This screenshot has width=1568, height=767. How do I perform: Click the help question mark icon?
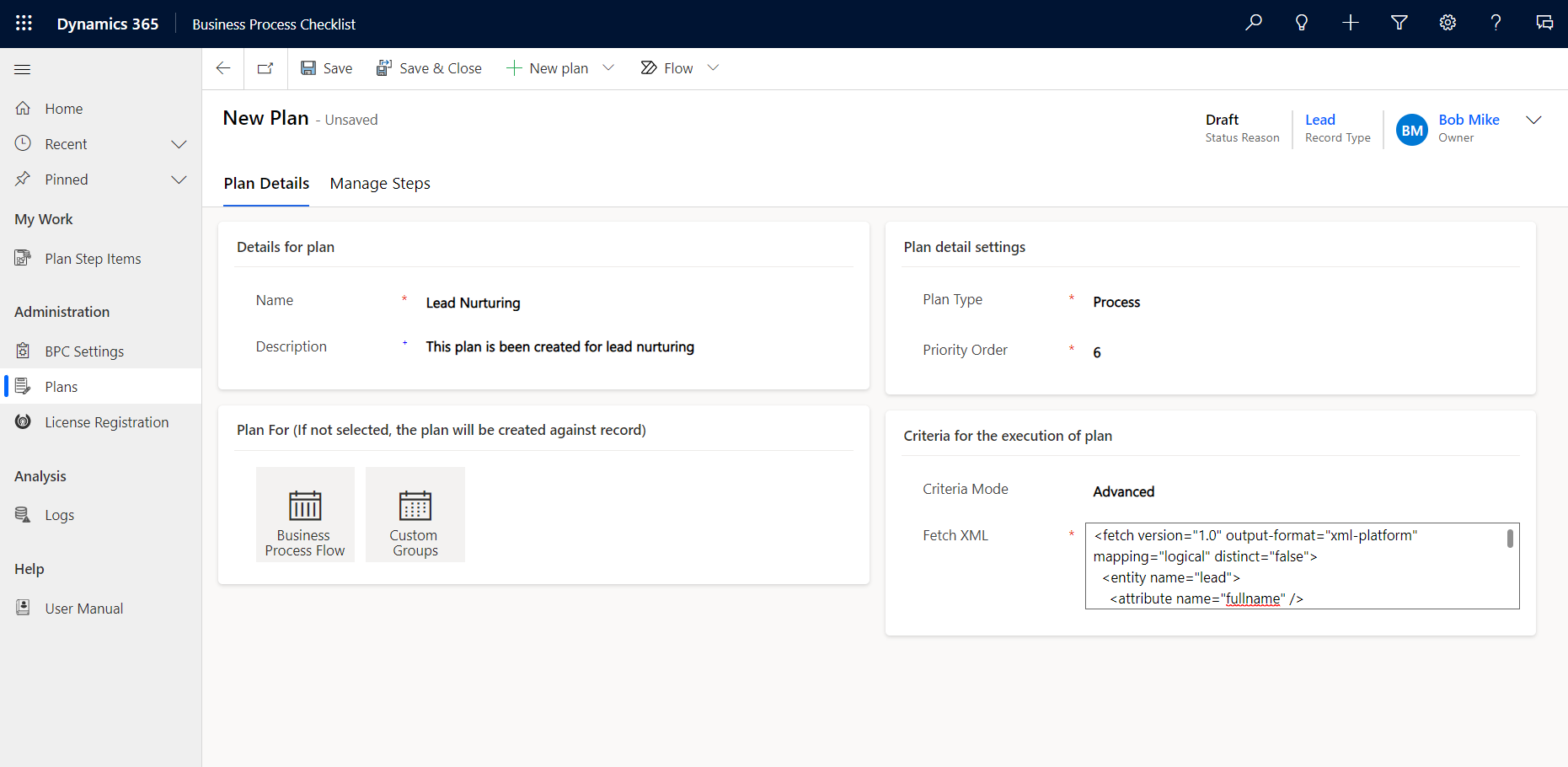click(1496, 23)
